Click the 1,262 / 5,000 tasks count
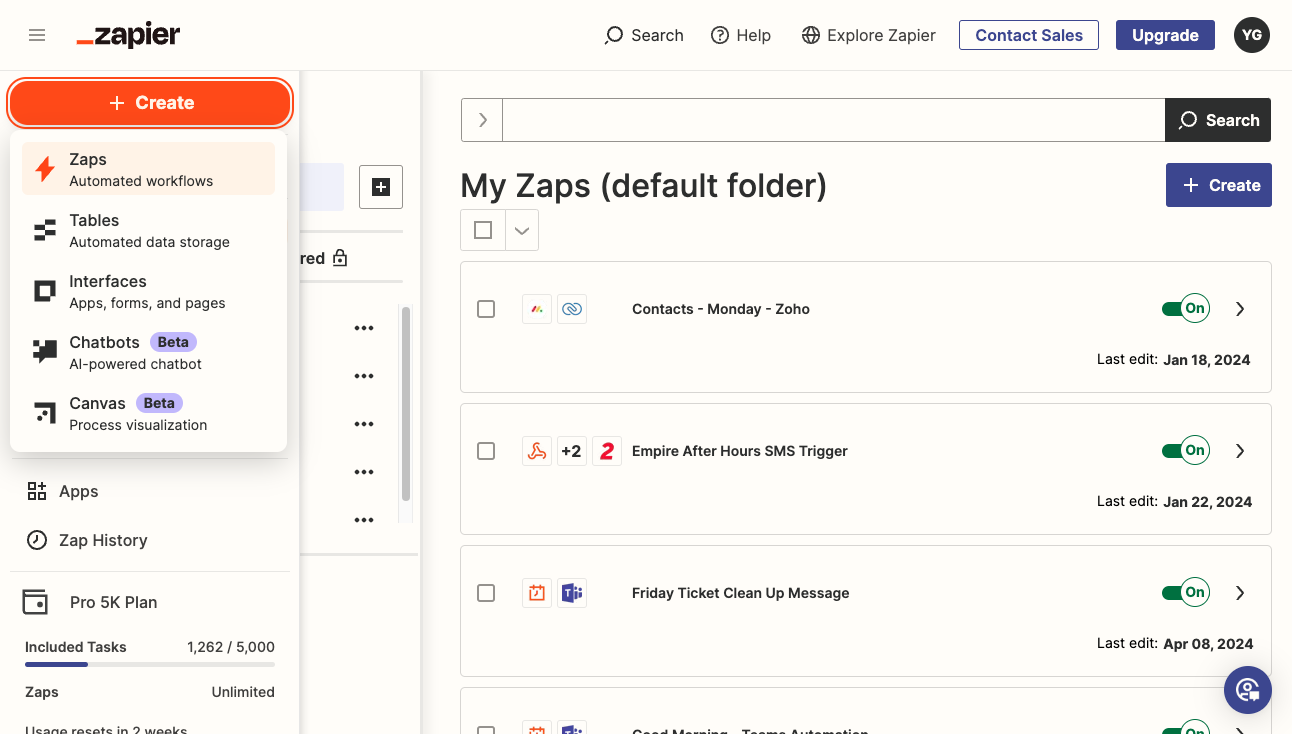1292x734 pixels. click(x=231, y=647)
